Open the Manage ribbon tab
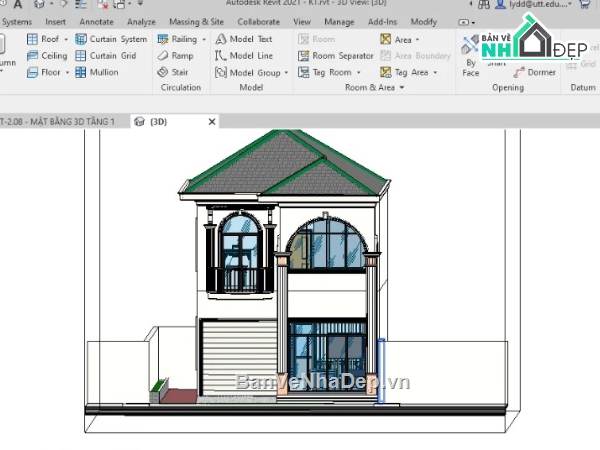 pyautogui.click(x=339, y=22)
